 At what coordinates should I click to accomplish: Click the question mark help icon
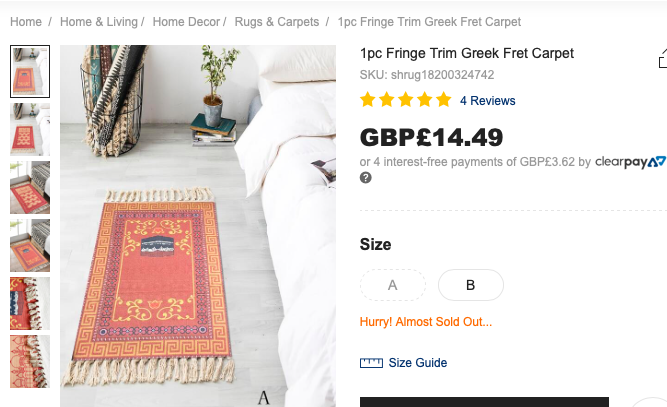coord(366,178)
